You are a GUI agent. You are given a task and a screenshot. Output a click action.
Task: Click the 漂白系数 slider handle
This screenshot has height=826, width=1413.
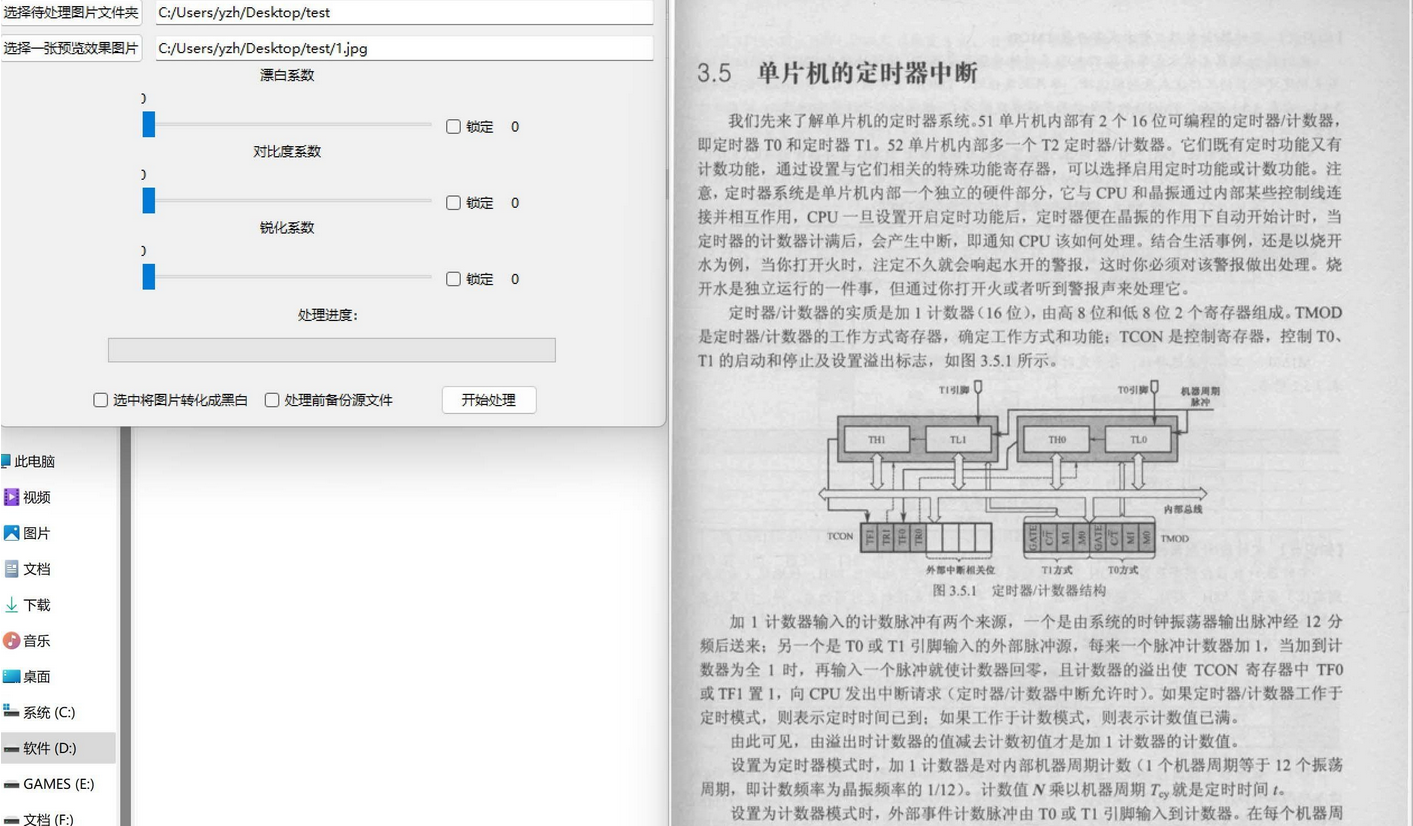pyautogui.click(x=149, y=124)
